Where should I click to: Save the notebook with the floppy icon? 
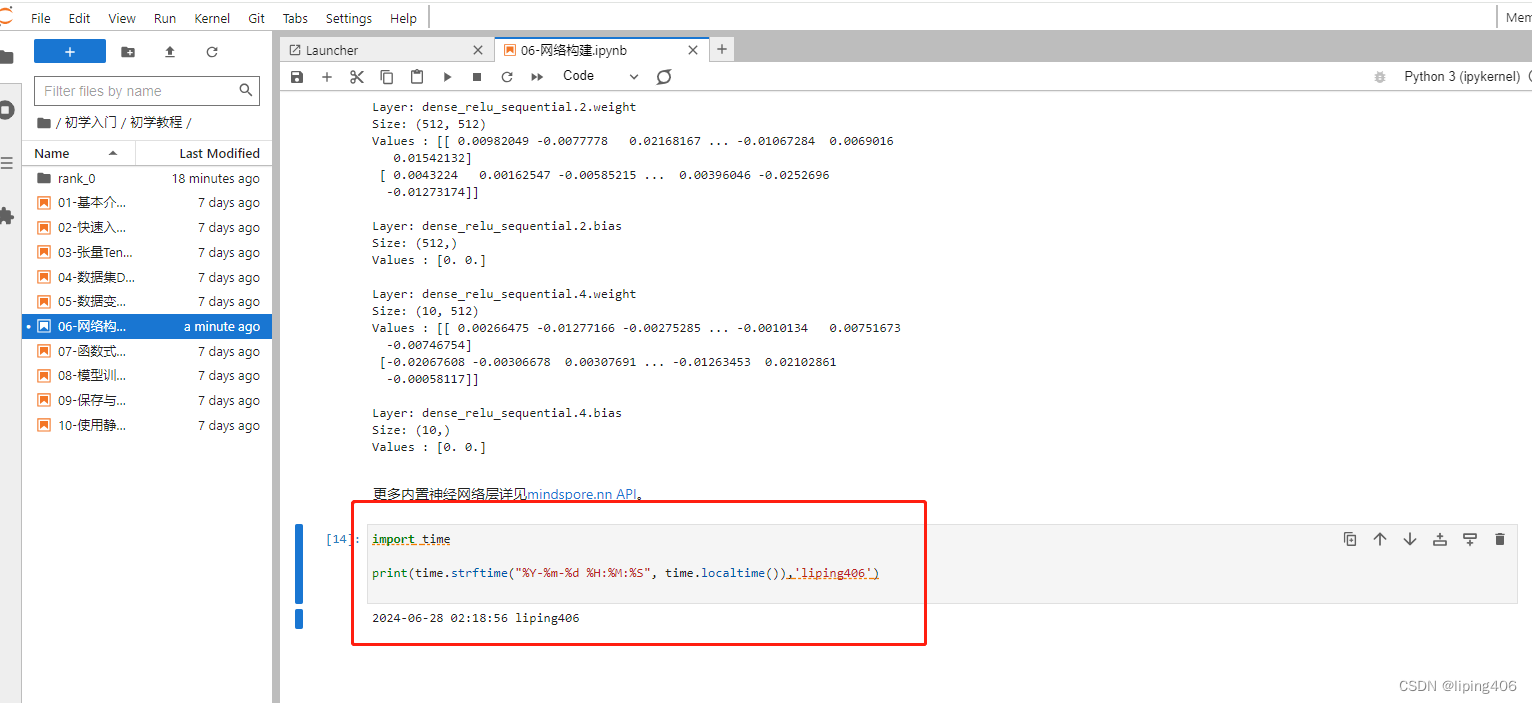click(296, 77)
